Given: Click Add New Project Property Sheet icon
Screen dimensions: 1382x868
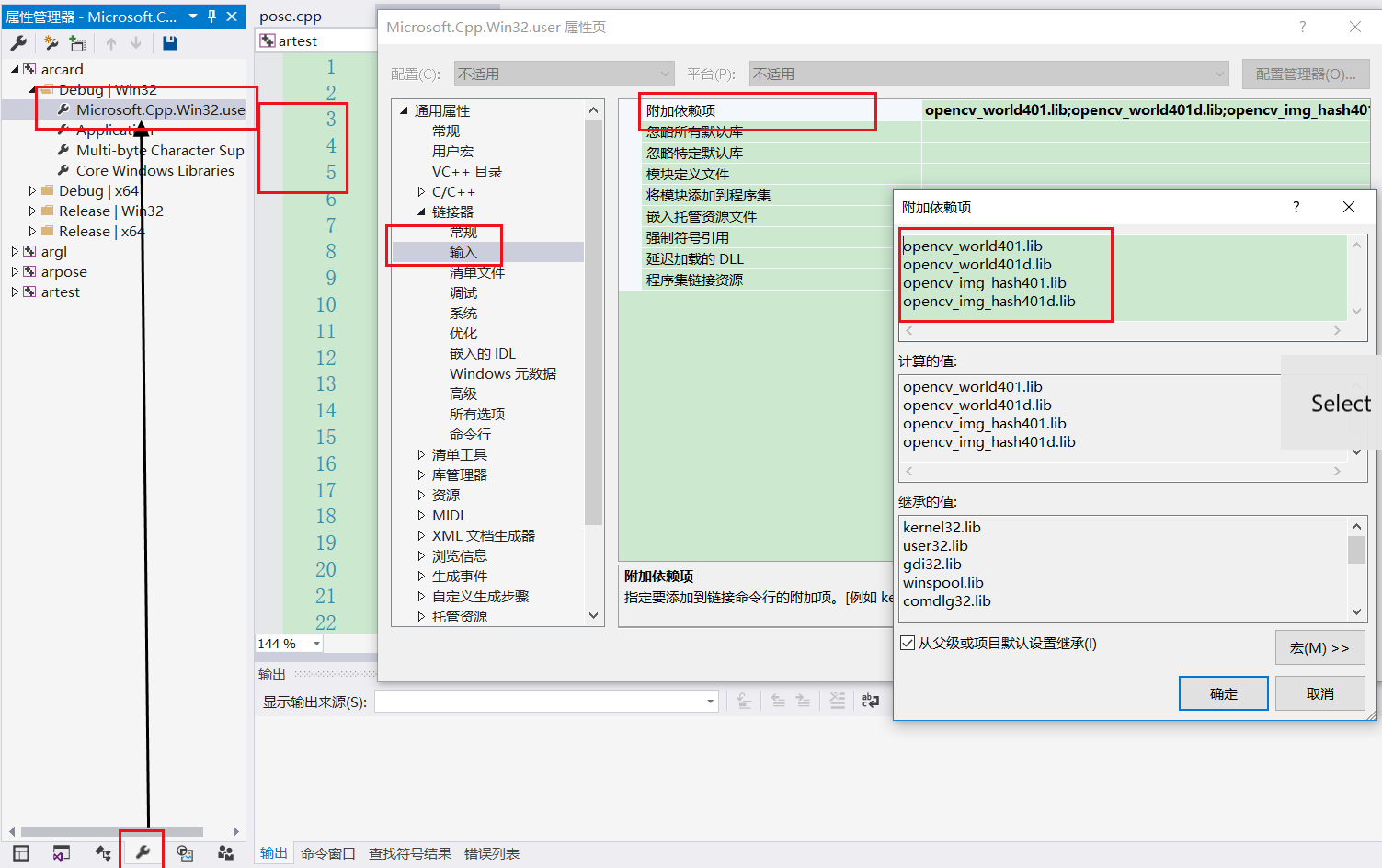Looking at the screenshot, I should 51,43.
